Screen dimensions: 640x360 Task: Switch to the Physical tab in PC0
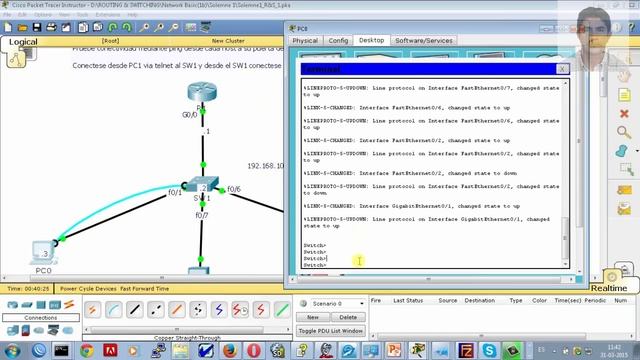(x=305, y=40)
